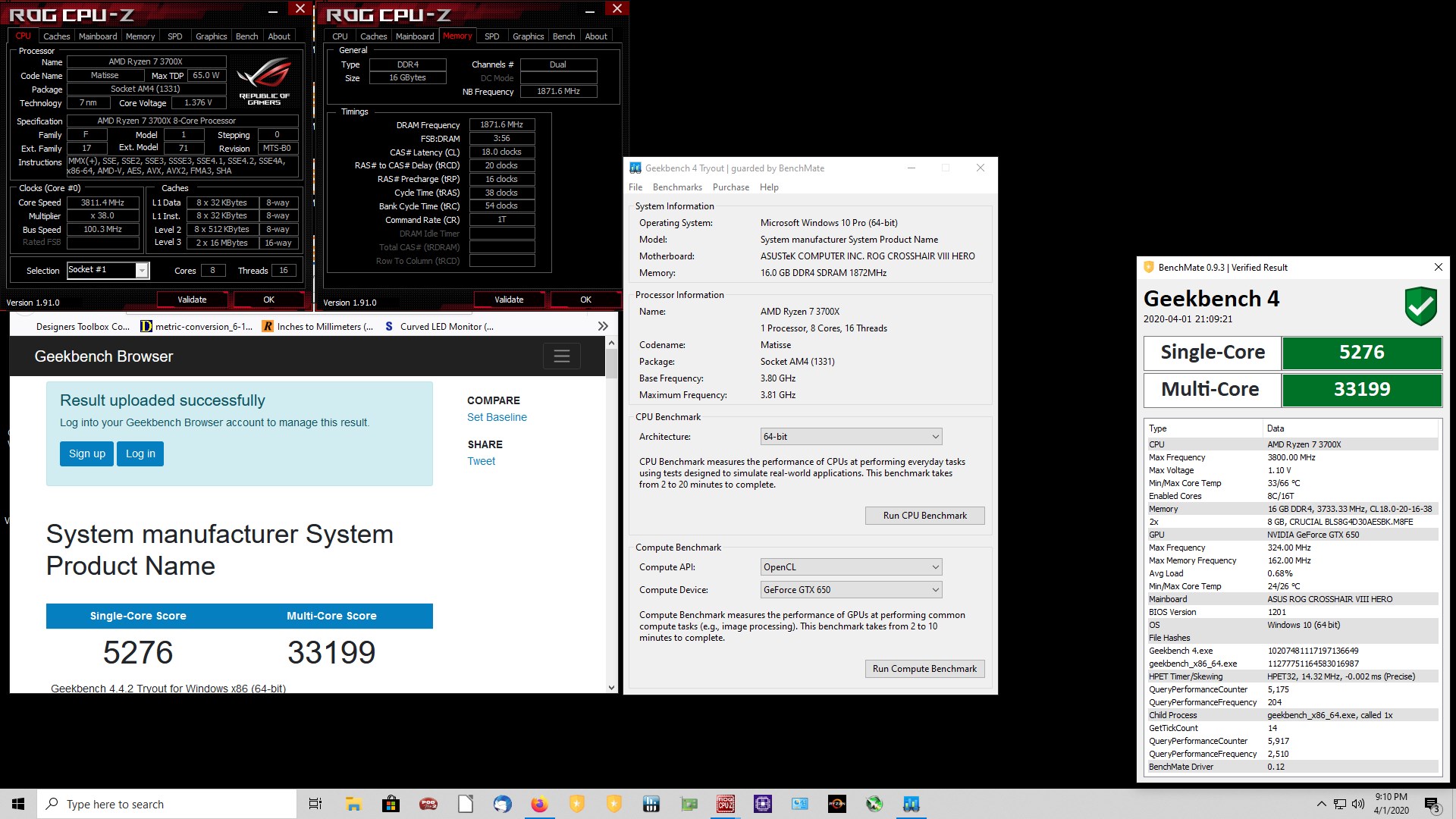Open Task View from the taskbar
The image size is (1456, 819).
[315, 804]
